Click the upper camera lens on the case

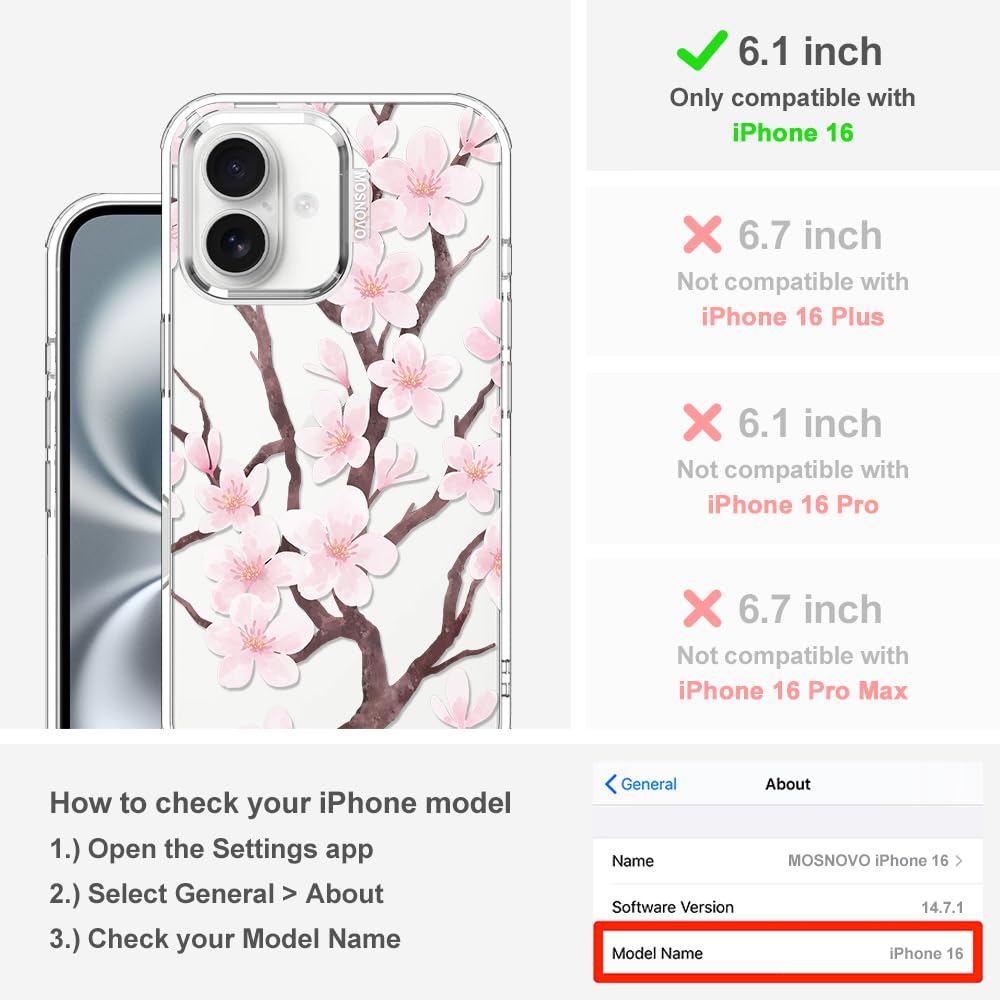point(235,168)
